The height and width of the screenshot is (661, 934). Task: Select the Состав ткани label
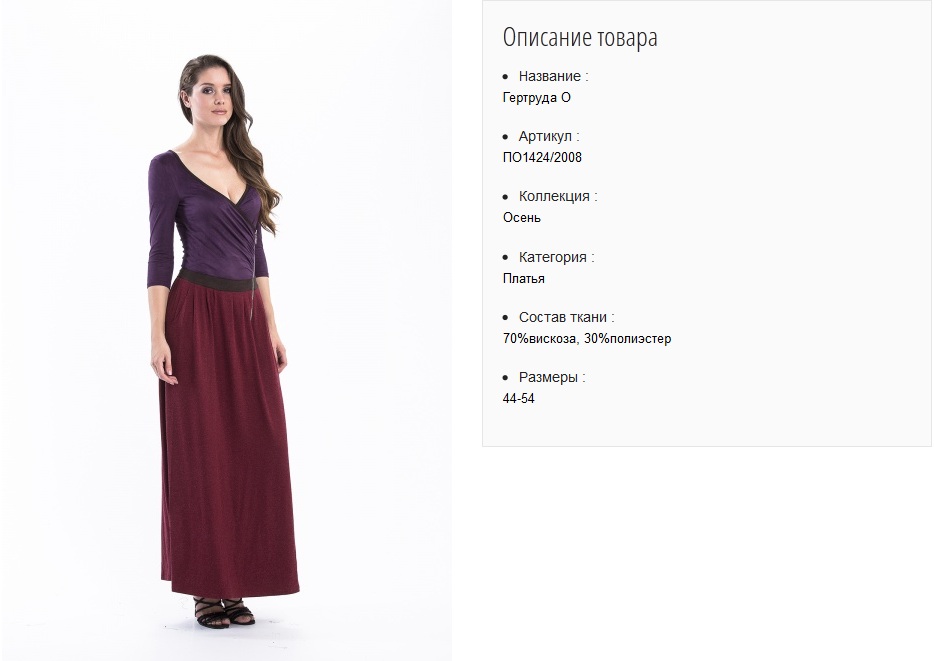click(x=566, y=317)
